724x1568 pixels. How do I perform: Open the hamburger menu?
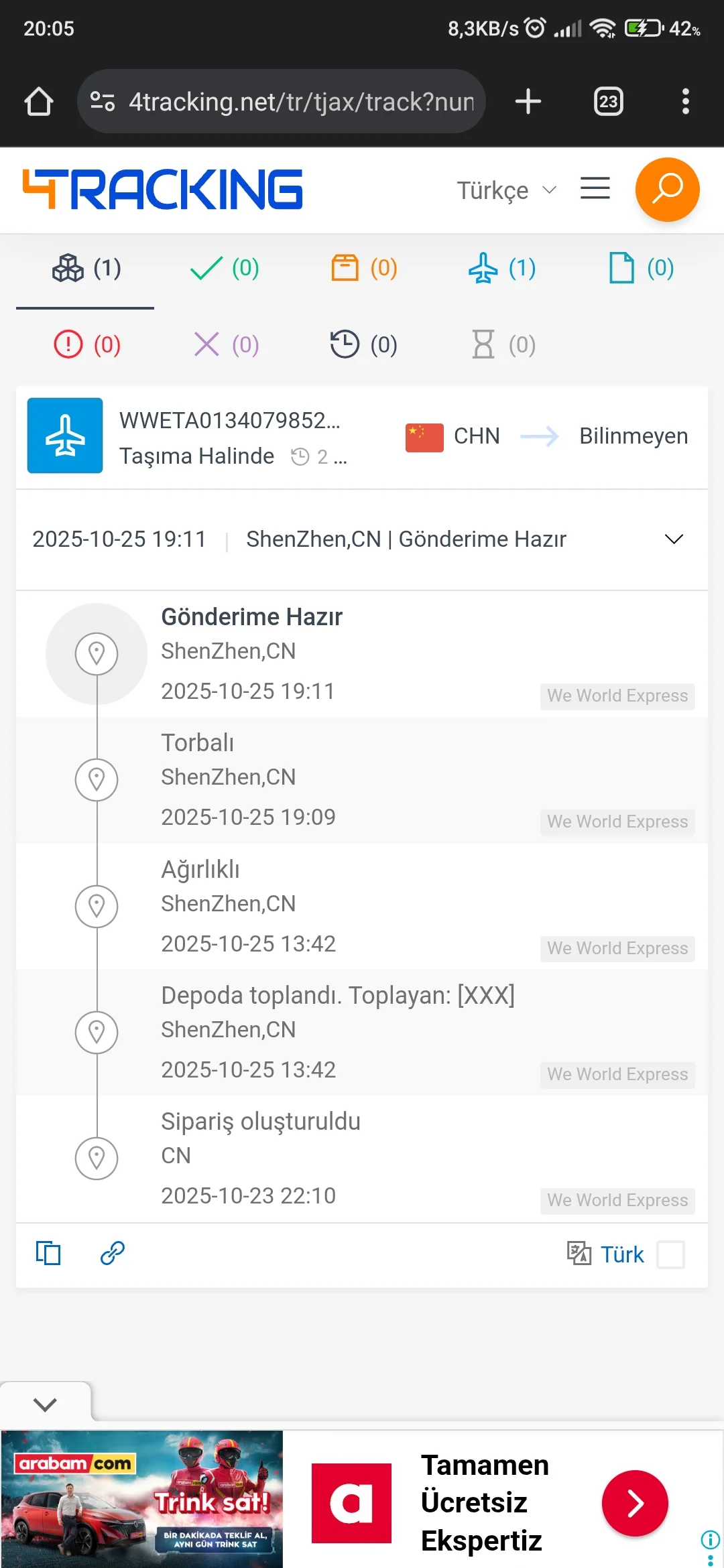(595, 189)
